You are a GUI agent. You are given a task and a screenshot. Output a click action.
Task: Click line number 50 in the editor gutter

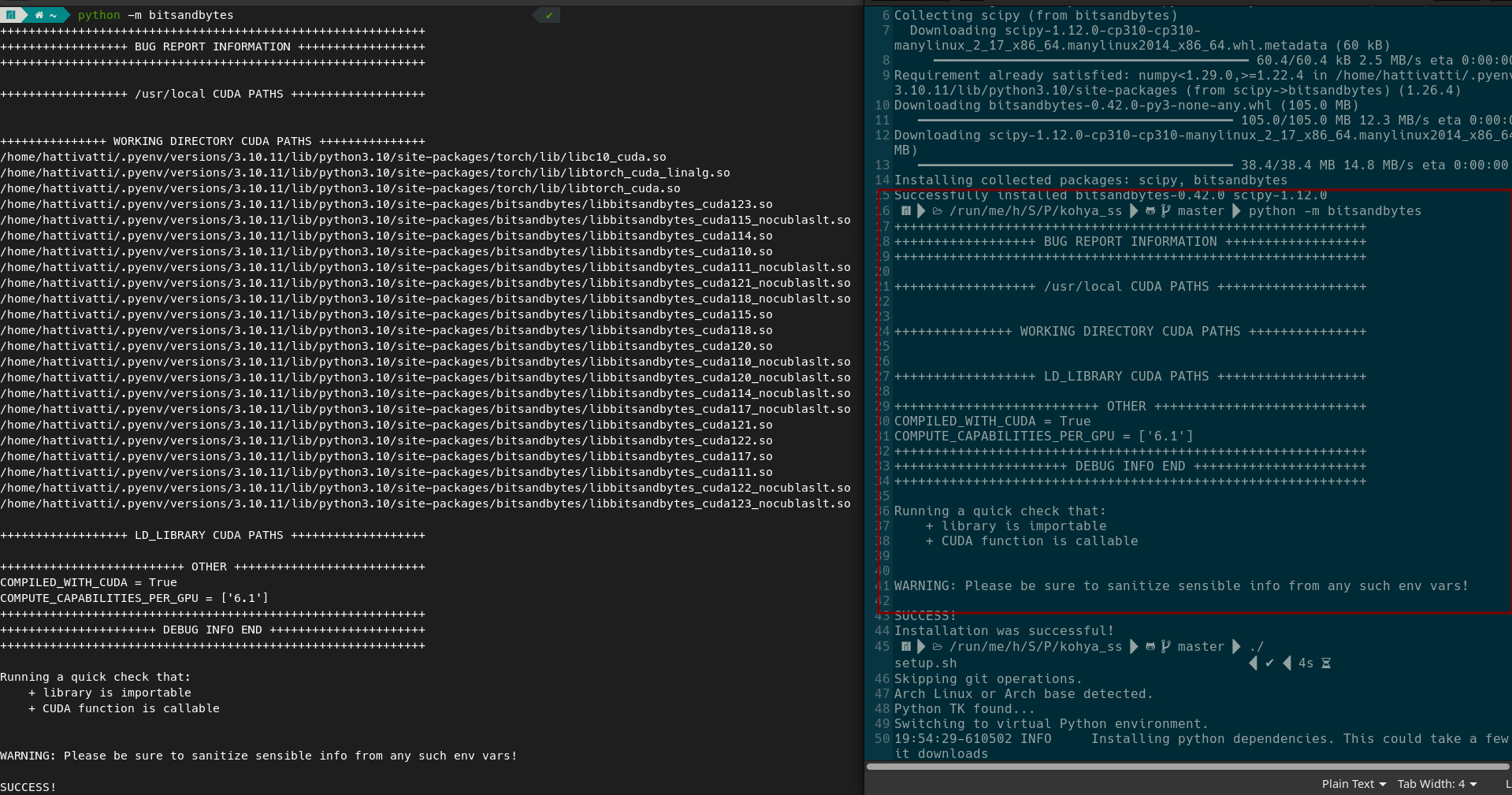(x=882, y=739)
